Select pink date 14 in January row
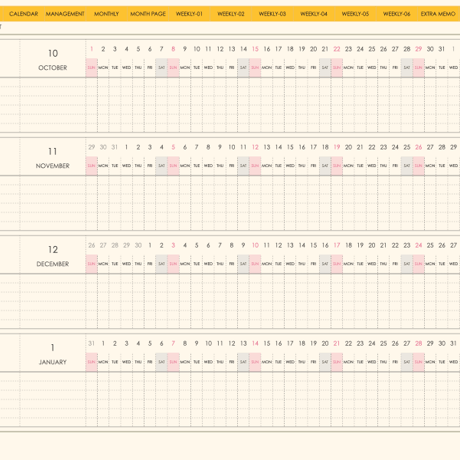The image size is (460, 460). tap(255, 343)
